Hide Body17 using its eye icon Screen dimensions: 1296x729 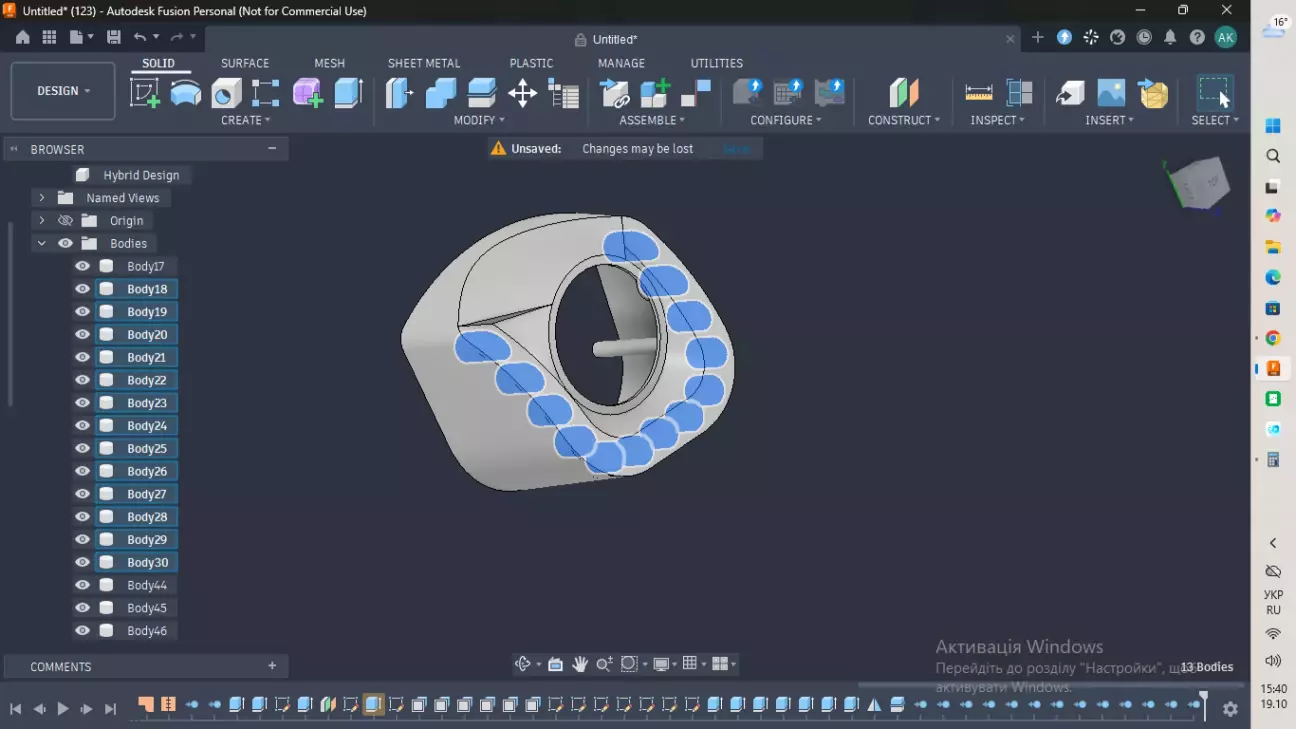click(83, 266)
